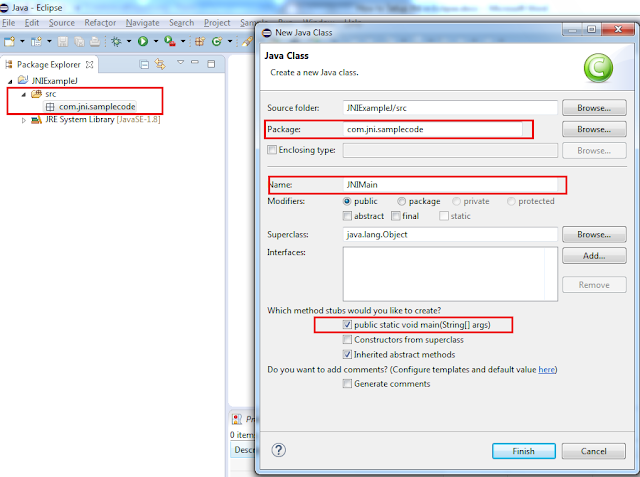Image resolution: width=640 pixels, height=477 pixels.
Task: Minimize the Package Explorer view
Action: coord(195,62)
